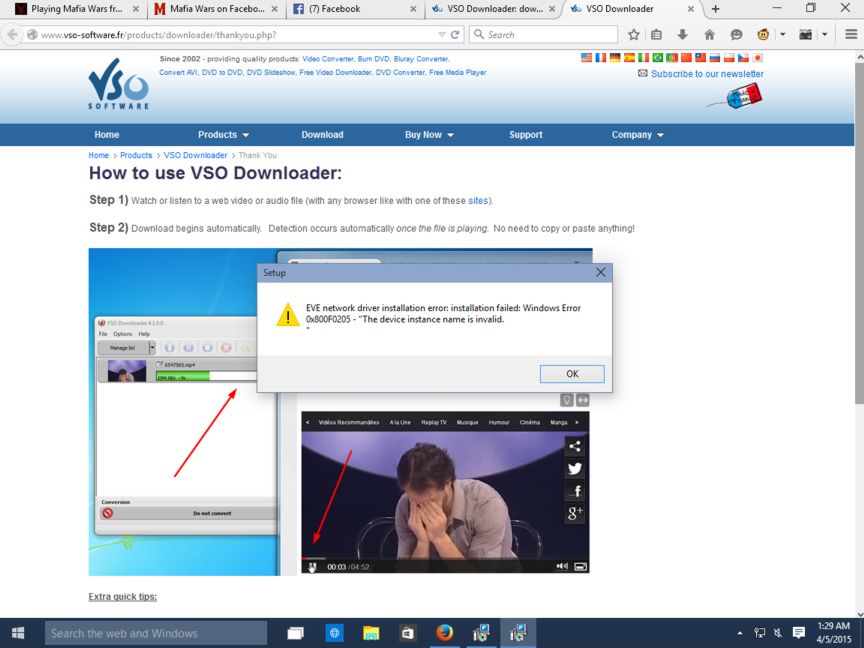This screenshot has height=648, width=864.
Task: Pick the Italian flag language
Action: (x=644, y=57)
